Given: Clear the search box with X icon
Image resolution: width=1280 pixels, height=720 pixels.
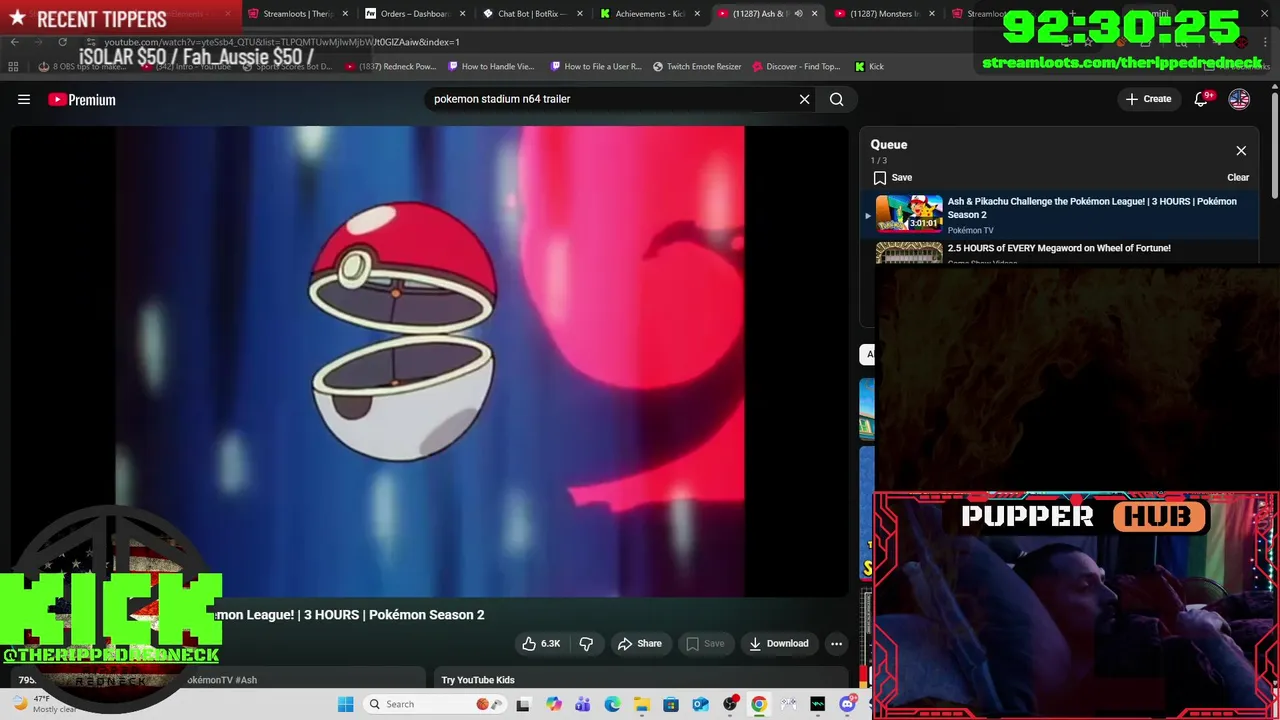Looking at the screenshot, I should pyautogui.click(x=804, y=99).
